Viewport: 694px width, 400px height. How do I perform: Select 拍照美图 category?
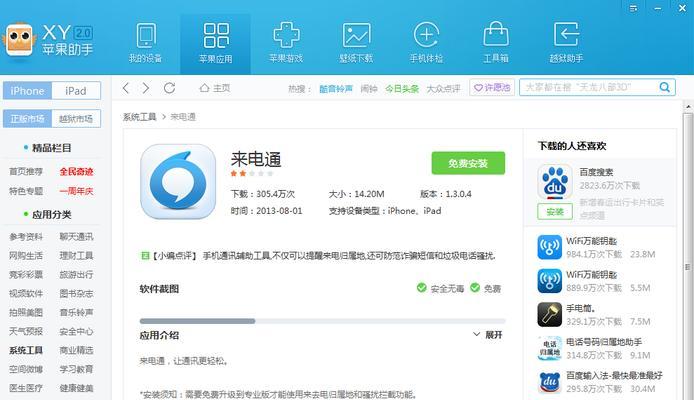(x=26, y=312)
